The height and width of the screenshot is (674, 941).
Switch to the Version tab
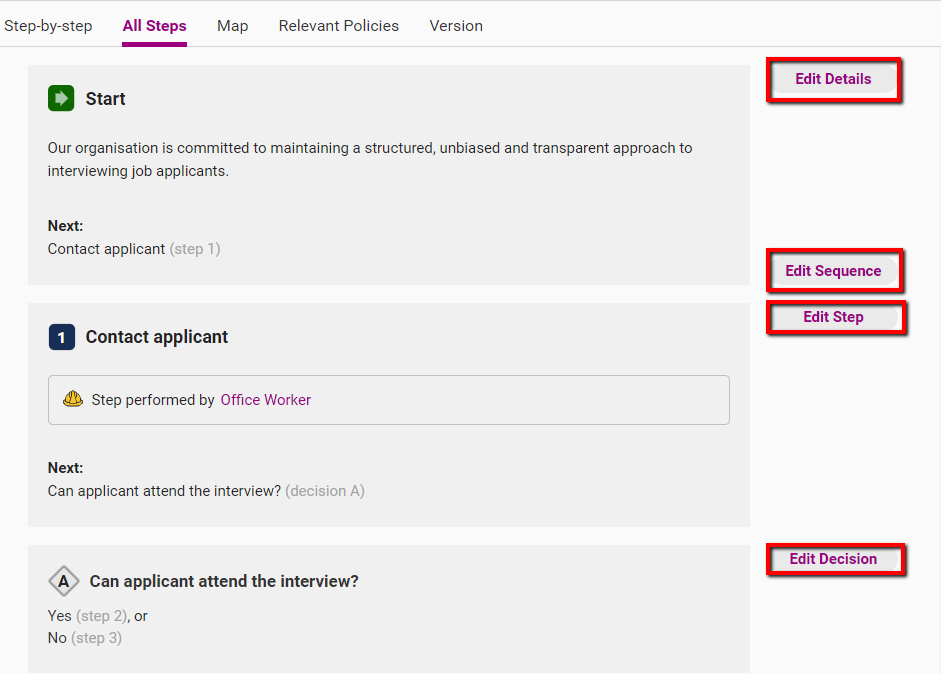[x=456, y=26]
